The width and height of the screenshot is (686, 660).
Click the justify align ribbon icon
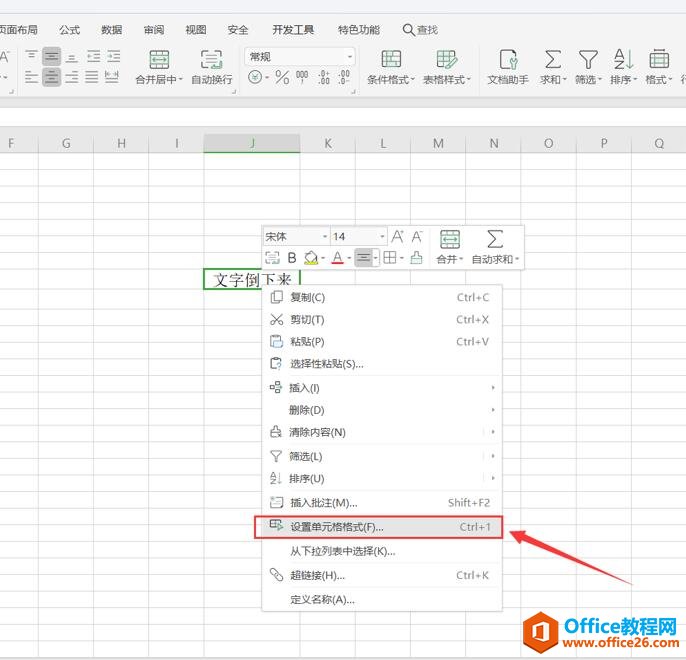pyautogui.click(x=92, y=77)
